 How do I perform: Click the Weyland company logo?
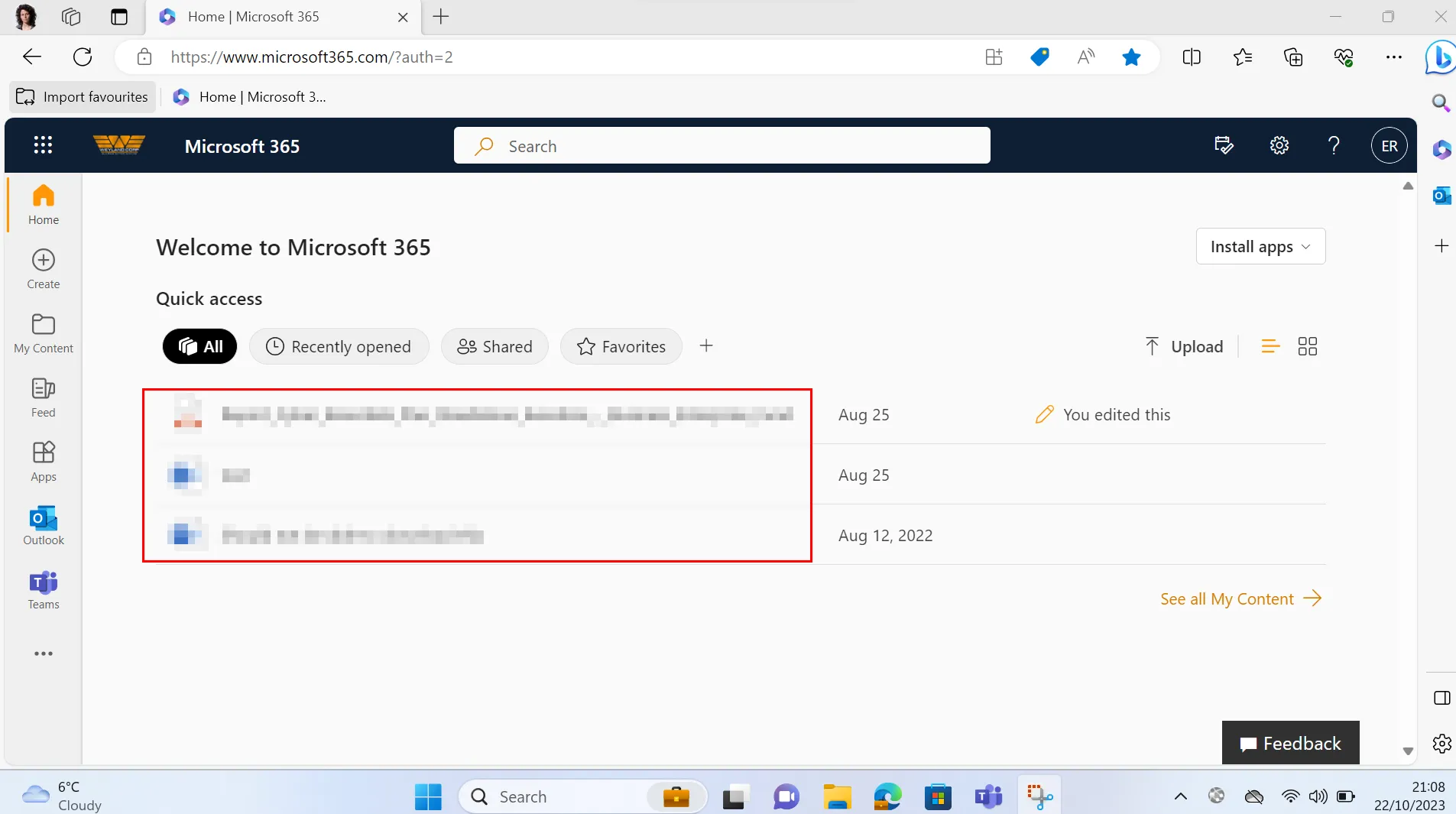[x=118, y=145]
